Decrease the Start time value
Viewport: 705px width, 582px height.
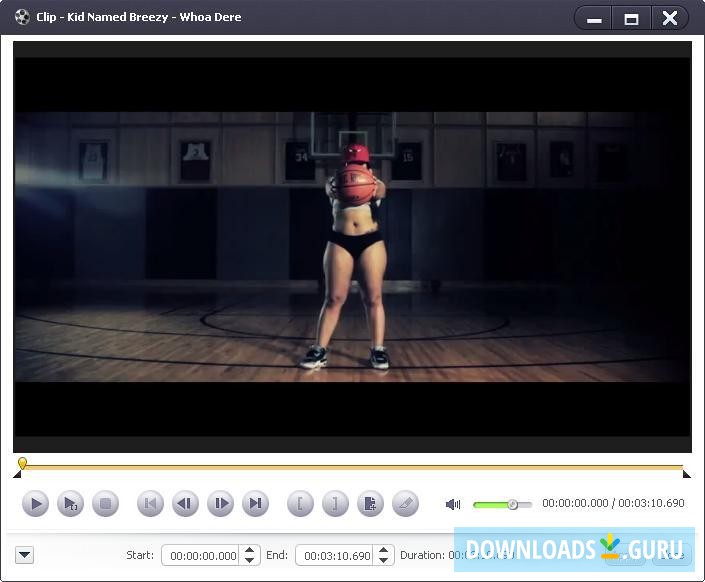250,560
